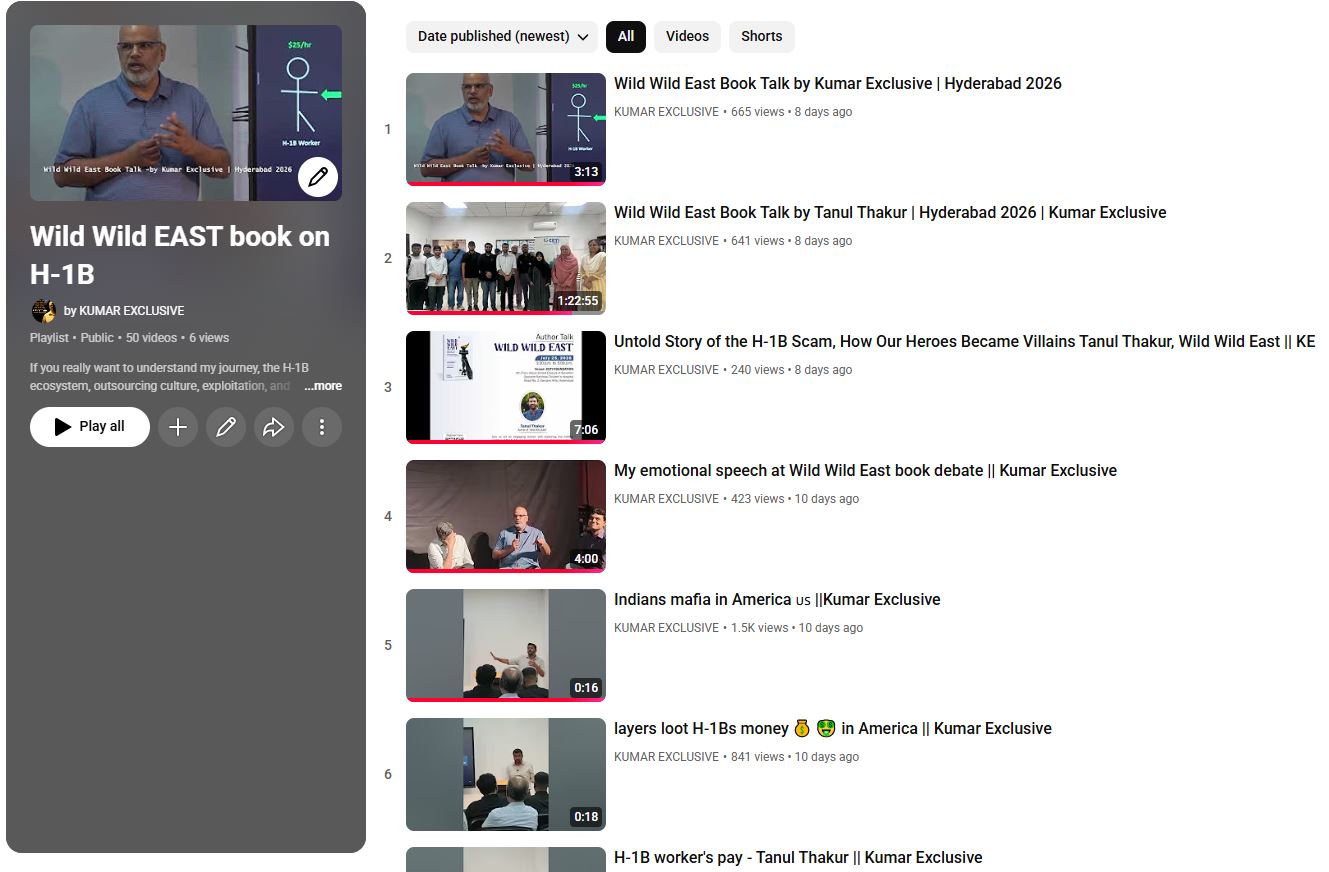Click the thumbnail of the 7:06 video

click(x=506, y=387)
